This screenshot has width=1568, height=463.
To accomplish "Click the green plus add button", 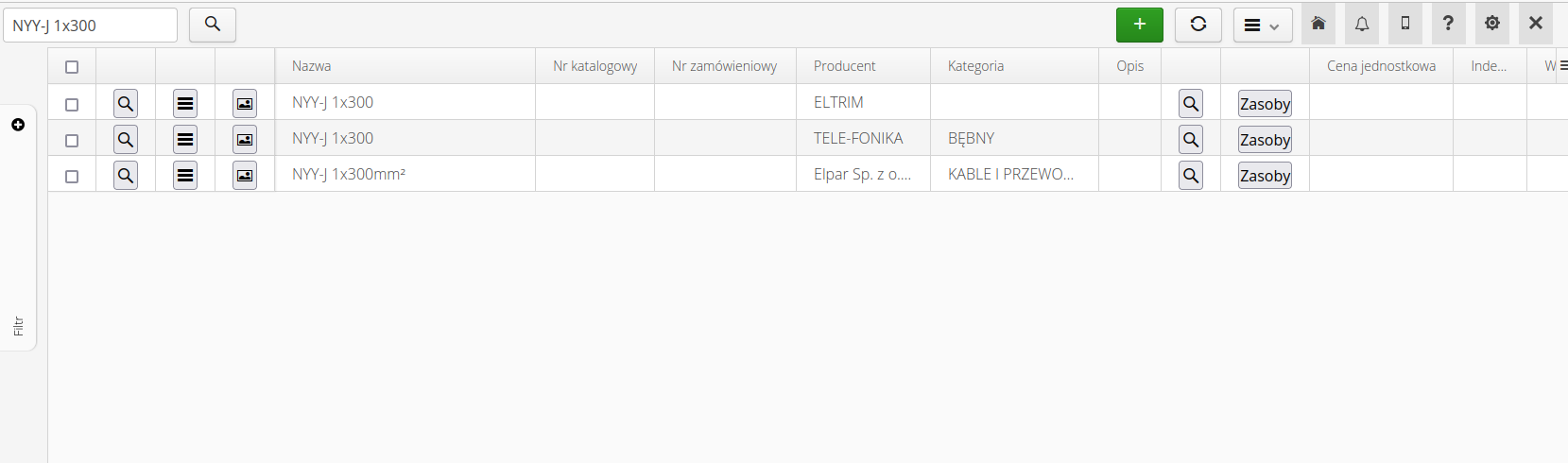I will tap(1139, 25).
